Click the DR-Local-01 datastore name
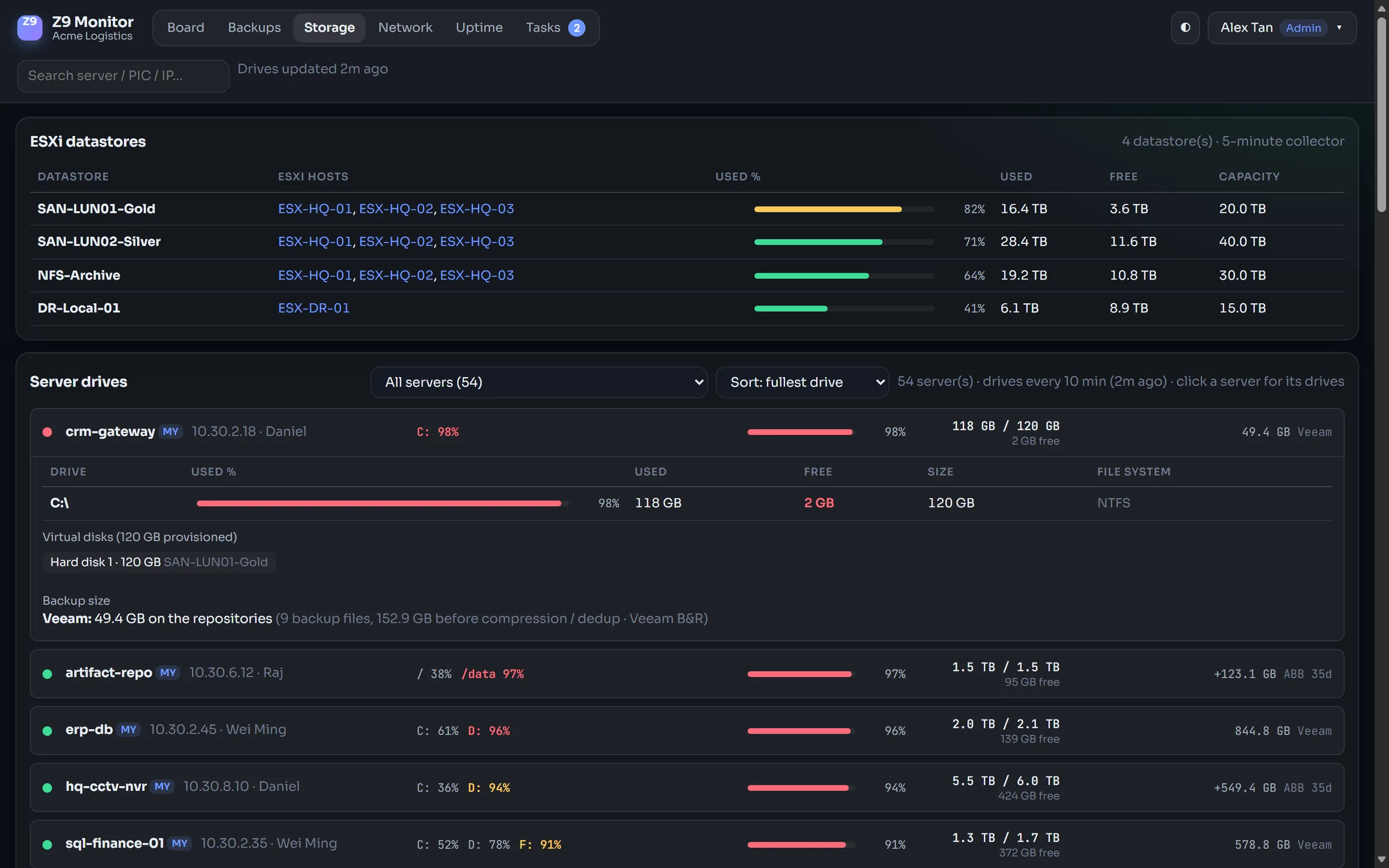 point(79,308)
